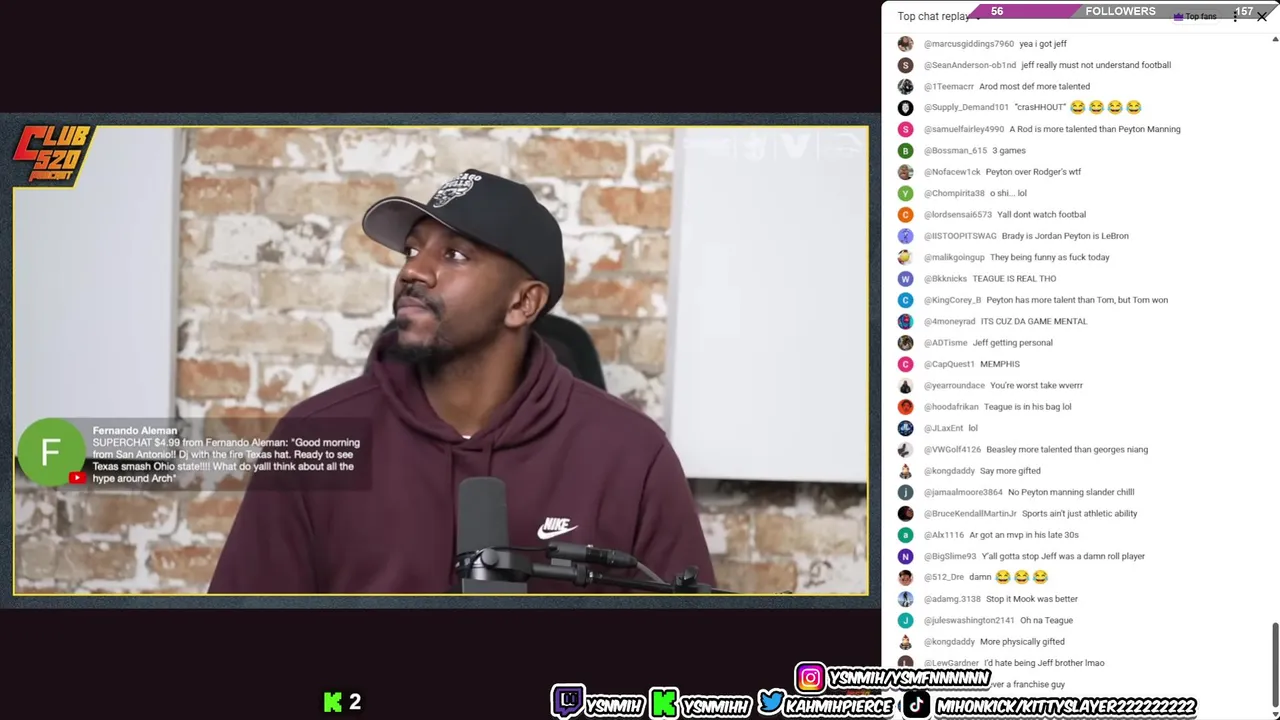Image resolution: width=1280 pixels, height=720 pixels.
Task: Click message 'Brady is Jordan Peyton is LeBron'
Action: [1065, 236]
